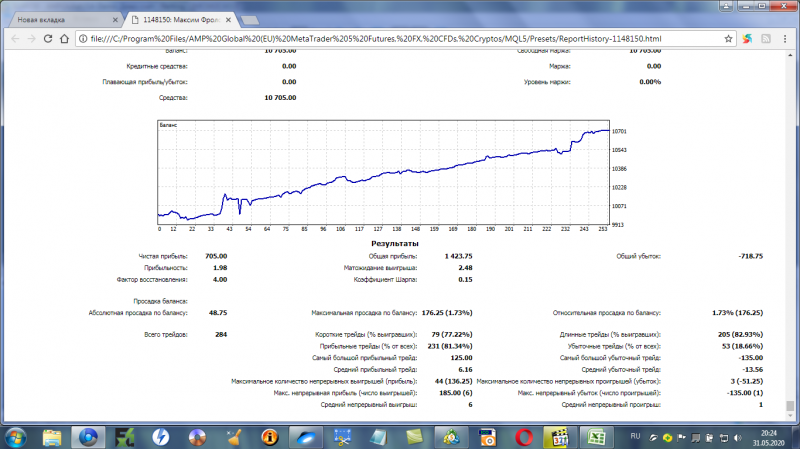Open the green sticky notes taskbar icon
This screenshot has width=800, height=449.
pyautogui.click(x=415, y=438)
